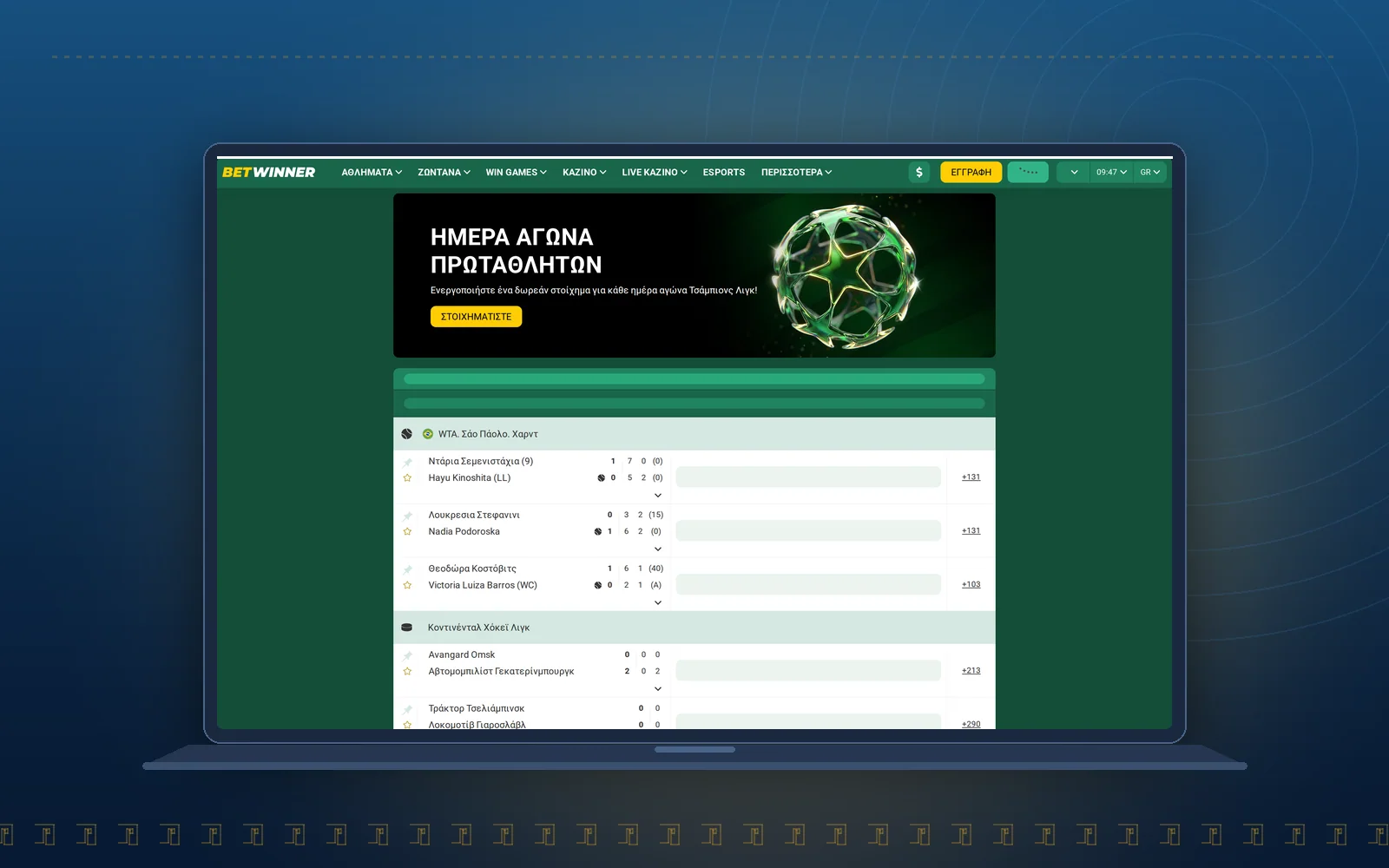Click the tennis ball icon in WTA header
Screen dimensions: 1389x868
tap(407, 434)
